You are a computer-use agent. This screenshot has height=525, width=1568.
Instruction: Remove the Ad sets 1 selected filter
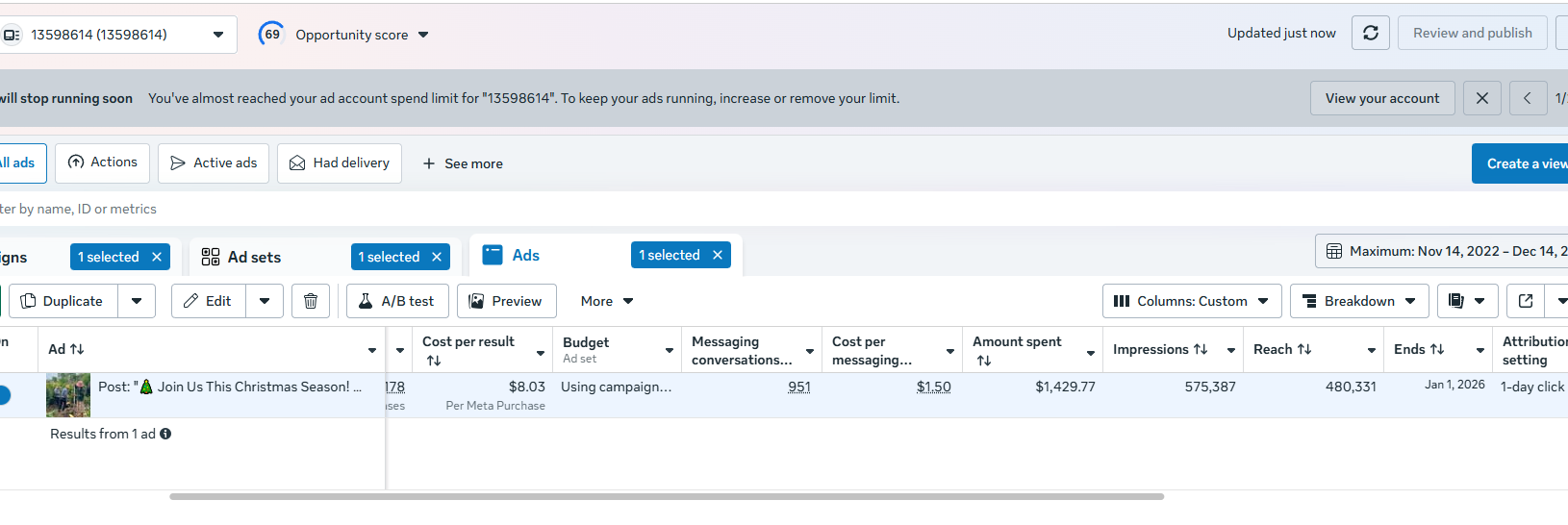pos(437,257)
